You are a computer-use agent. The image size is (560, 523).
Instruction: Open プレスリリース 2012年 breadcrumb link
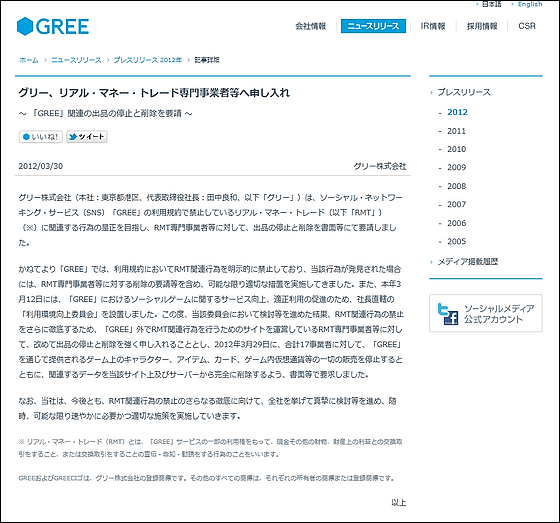click(148, 60)
